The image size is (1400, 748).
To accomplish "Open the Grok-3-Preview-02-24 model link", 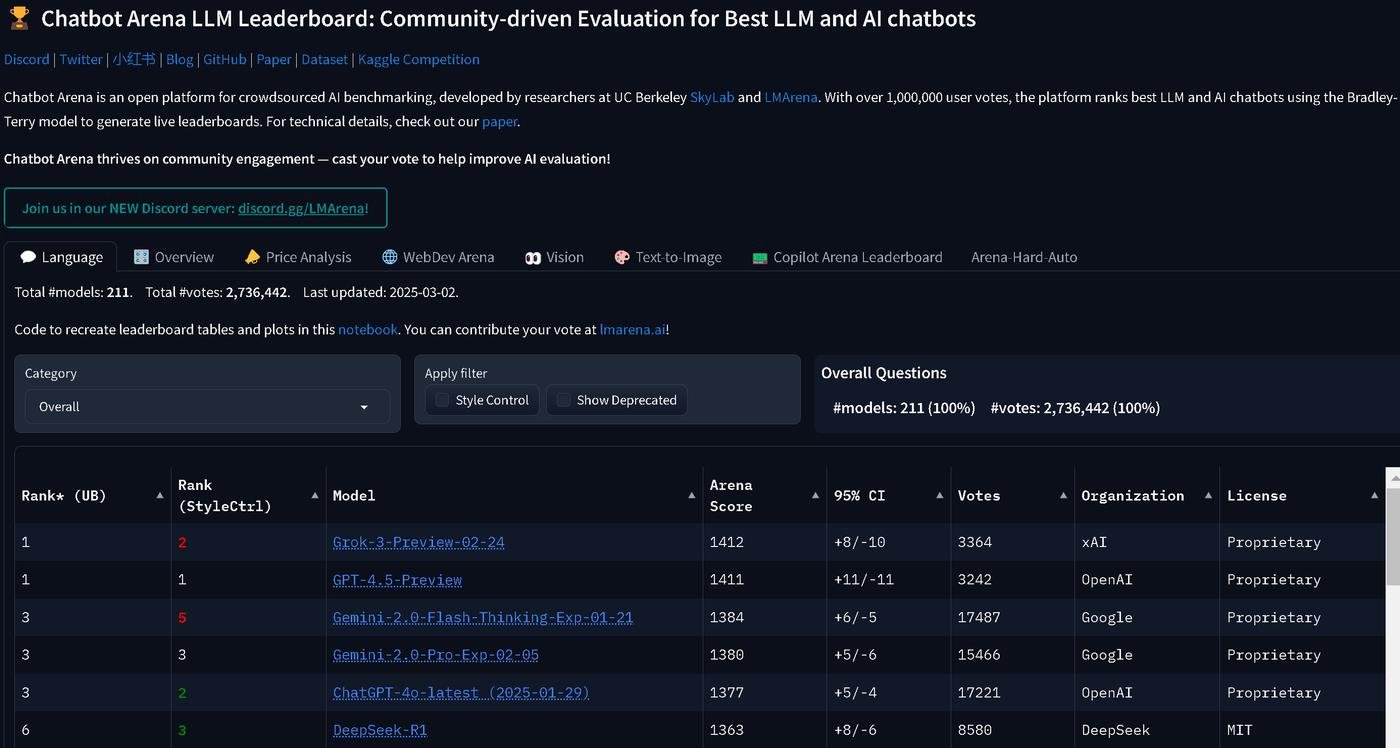I will click(x=418, y=542).
